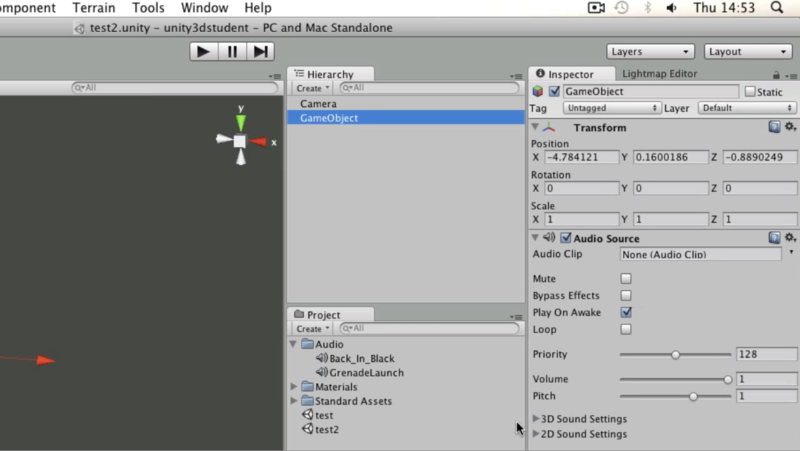
Task: Click the GameObject cube icon in Inspector
Action: (x=538, y=91)
